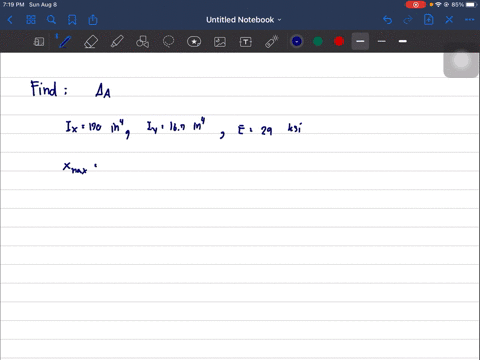Open the Elements sticker tool
This screenshot has width=480, height=360.
point(194,42)
